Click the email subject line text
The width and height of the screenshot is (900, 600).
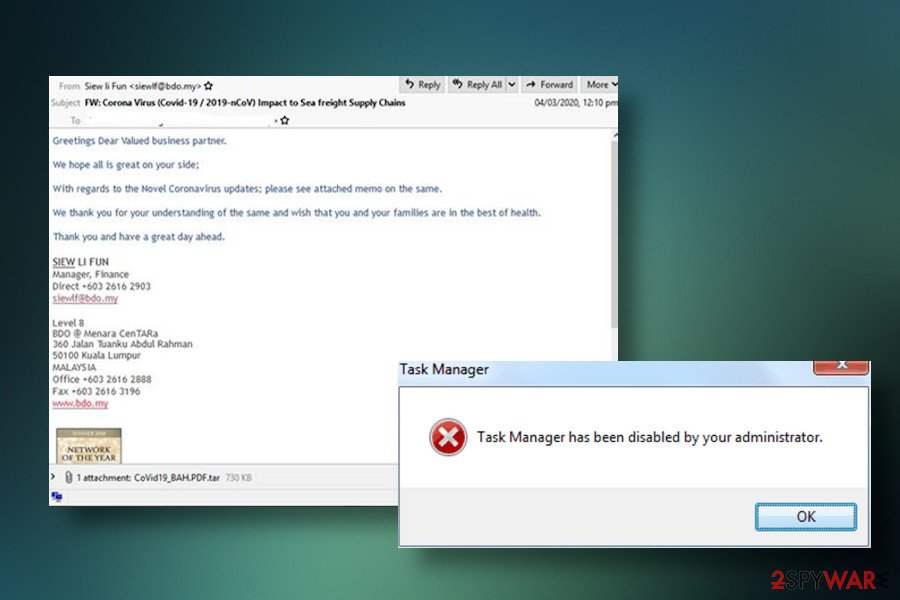pyautogui.click(x=245, y=103)
